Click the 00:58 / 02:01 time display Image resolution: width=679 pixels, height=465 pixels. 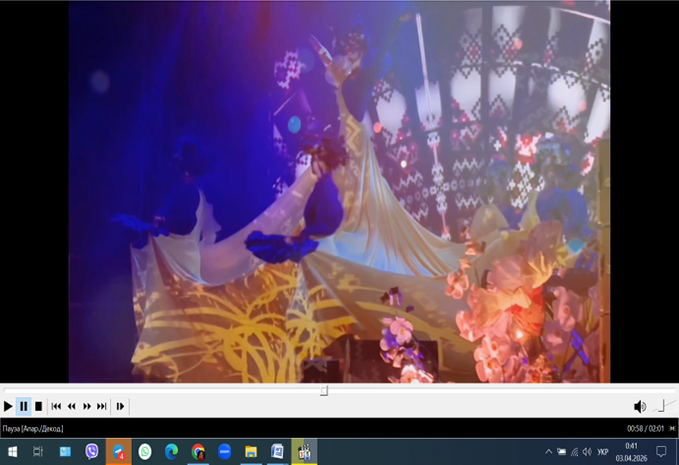click(645, 428)
